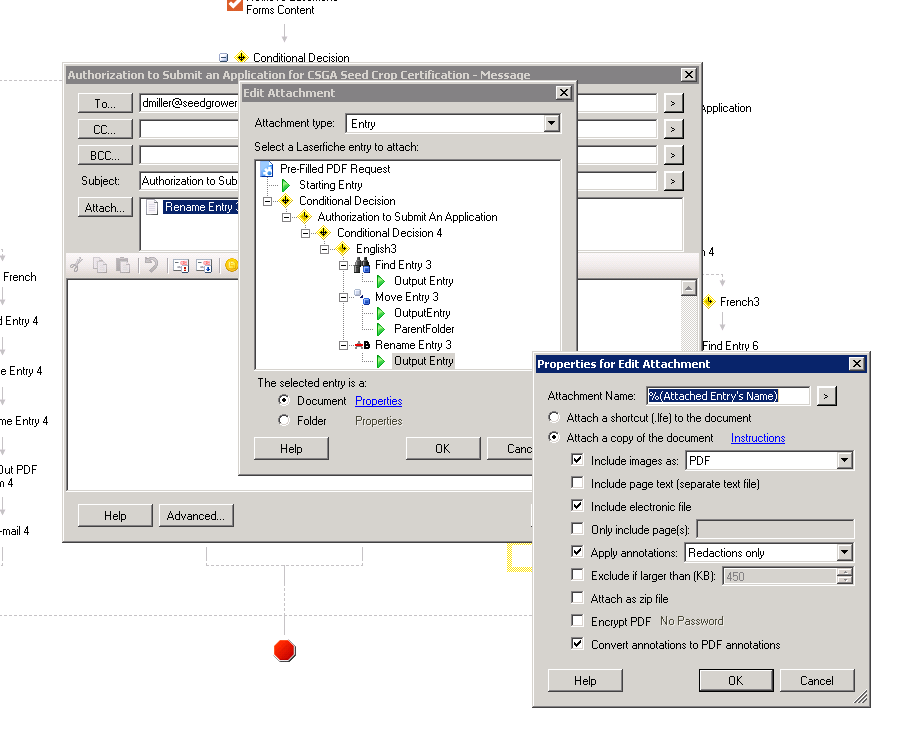Screen dimensions: 898x754
Task: Click the token button beside Attachment Name
Action: 826,396
